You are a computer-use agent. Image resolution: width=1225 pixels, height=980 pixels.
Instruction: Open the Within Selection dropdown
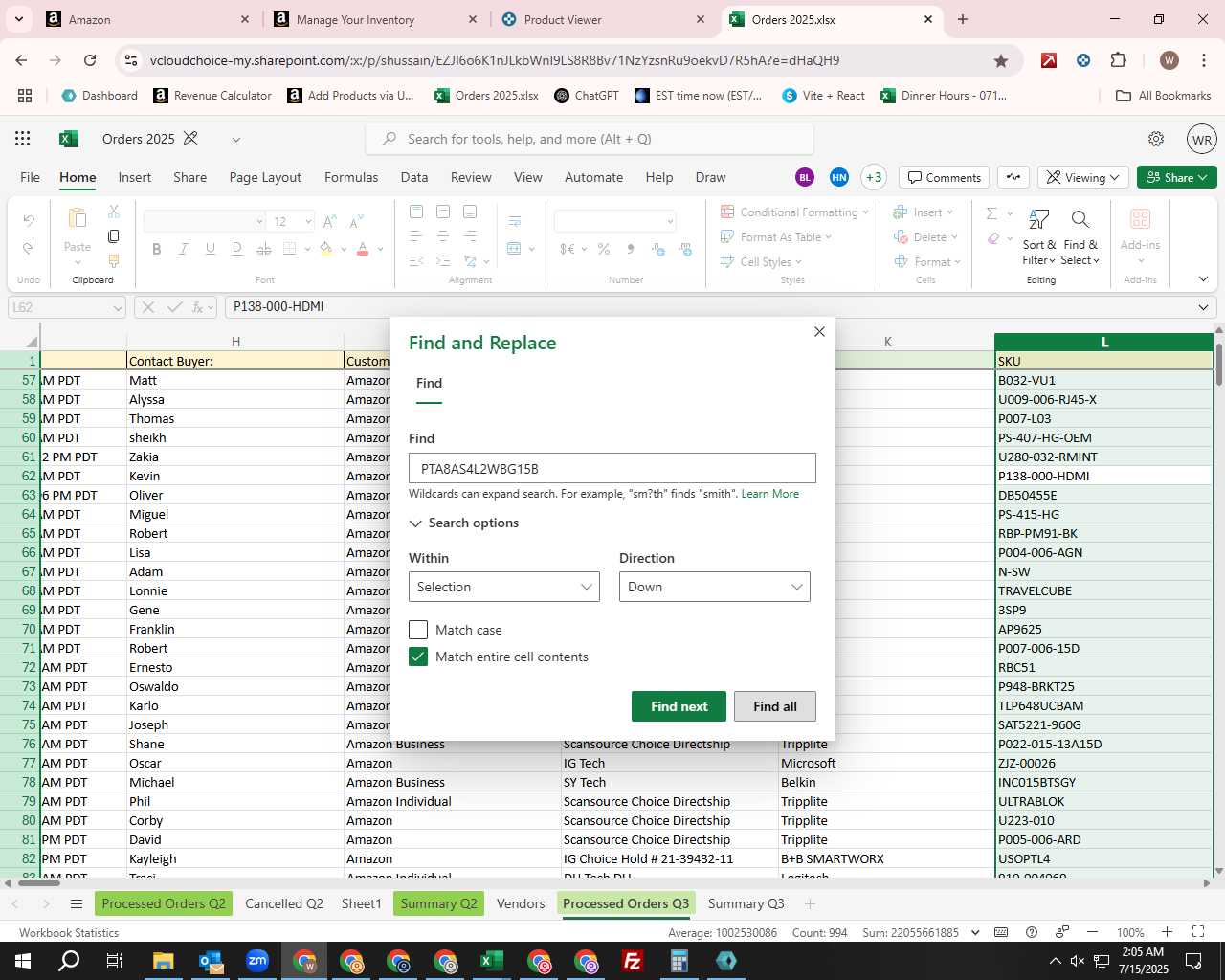[x=504, y=587]
